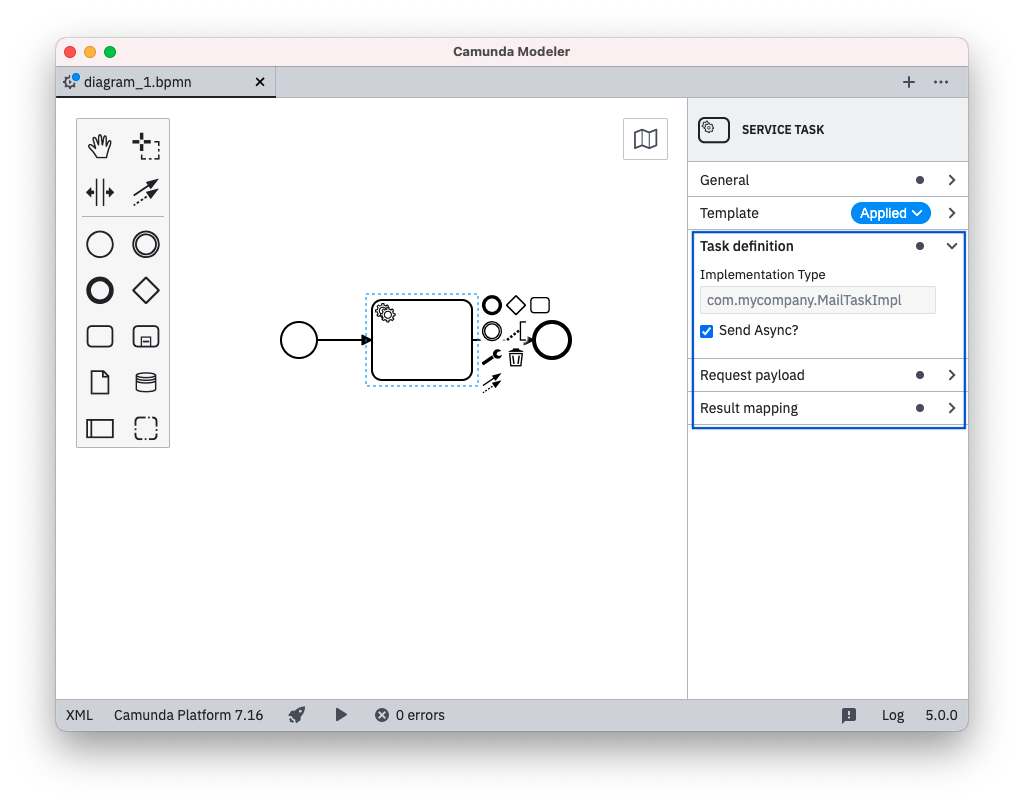Select the exclusive gateway diamond in palette
The height and width of the screenshot is (805, 1024).
(x=146, y=290)
